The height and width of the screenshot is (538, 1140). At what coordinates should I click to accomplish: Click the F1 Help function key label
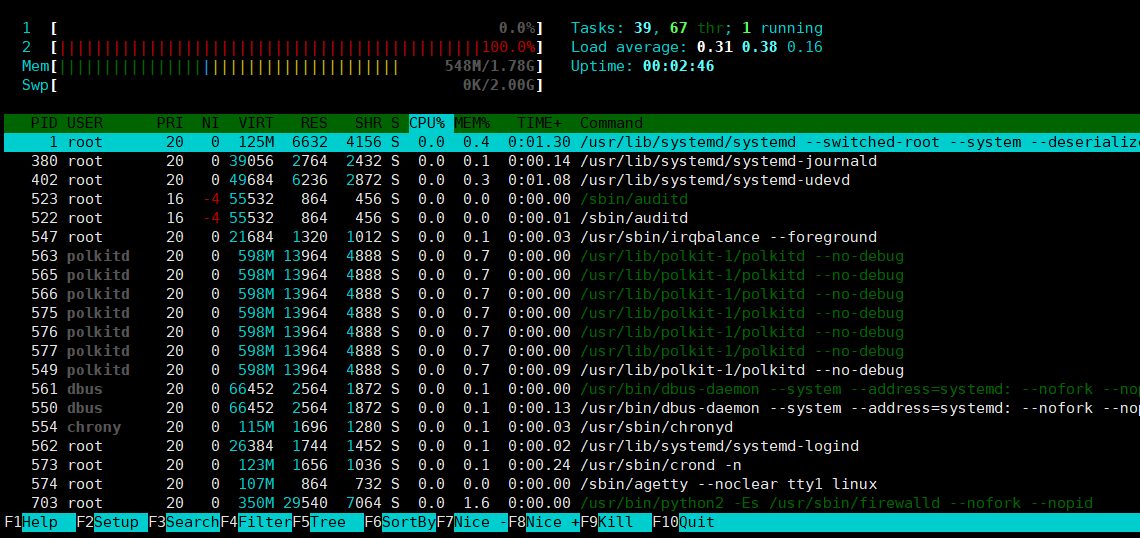click(40, 522)
